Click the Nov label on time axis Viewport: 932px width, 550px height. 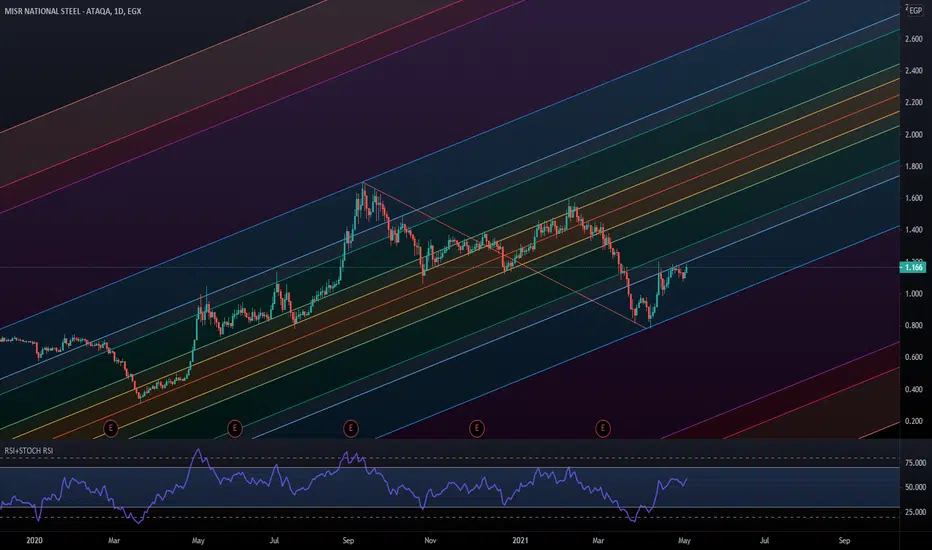430,540
